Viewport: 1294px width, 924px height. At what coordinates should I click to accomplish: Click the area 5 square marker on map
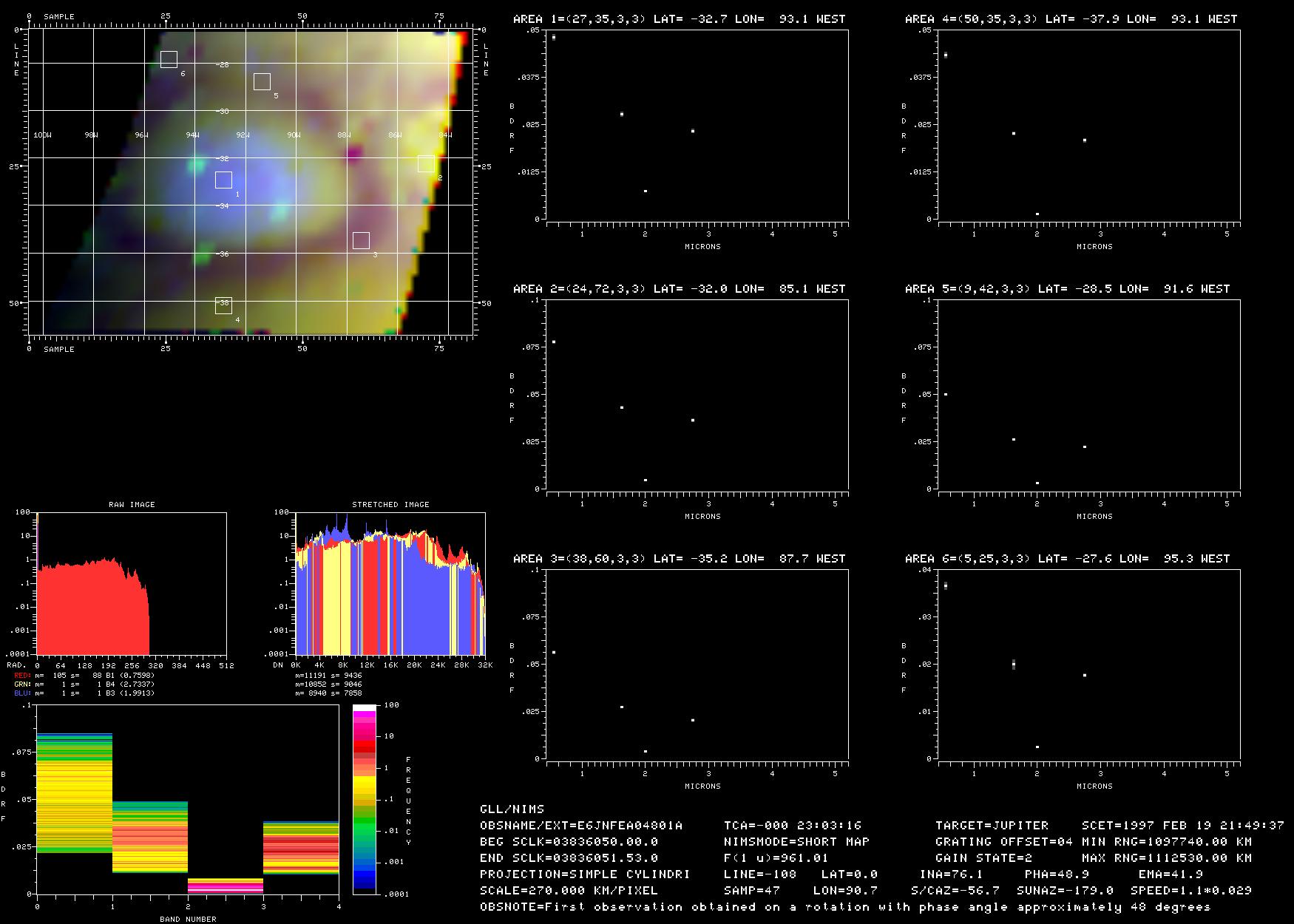(262, 82)
